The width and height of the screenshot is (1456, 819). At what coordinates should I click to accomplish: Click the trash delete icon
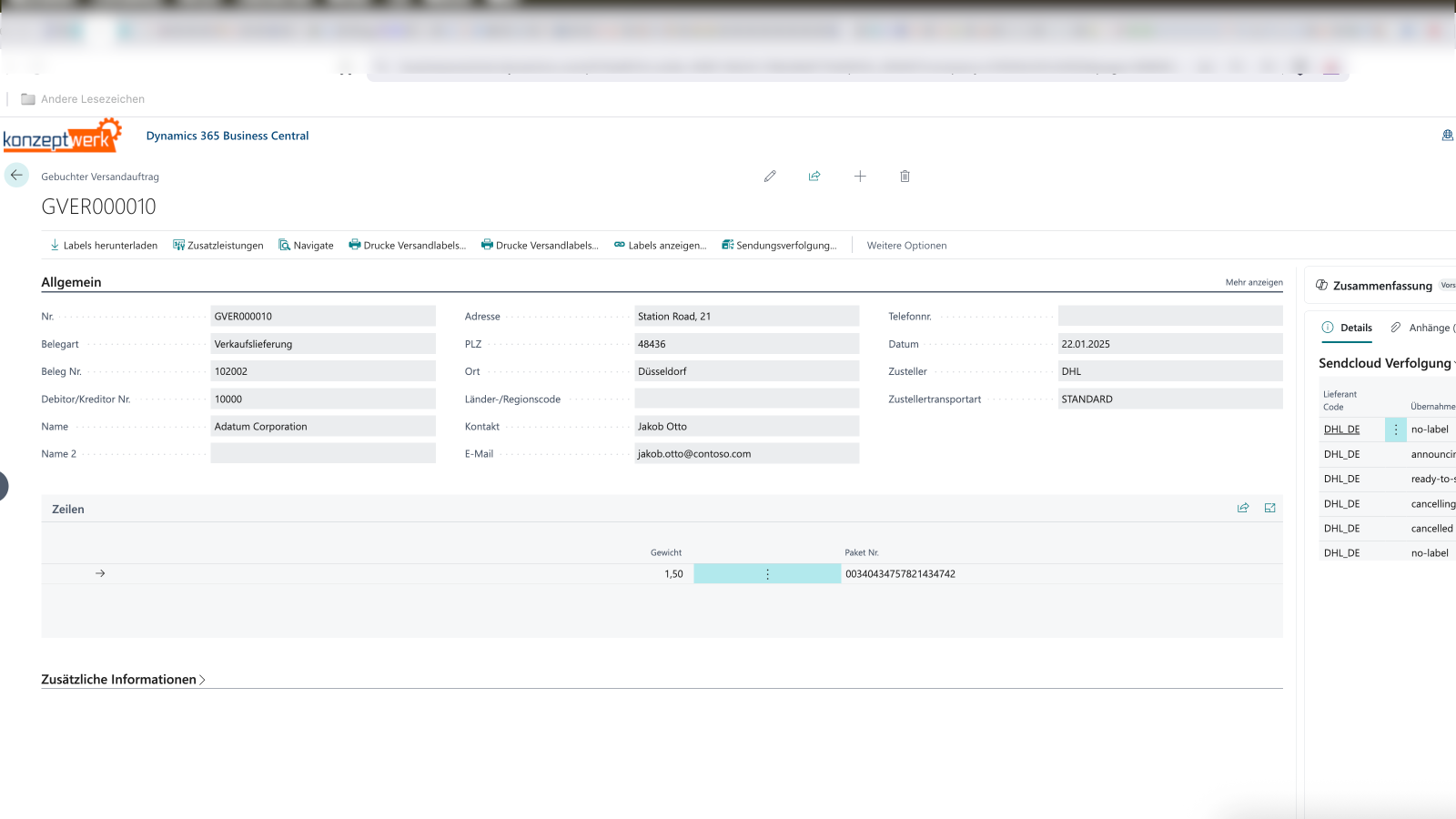905,177
